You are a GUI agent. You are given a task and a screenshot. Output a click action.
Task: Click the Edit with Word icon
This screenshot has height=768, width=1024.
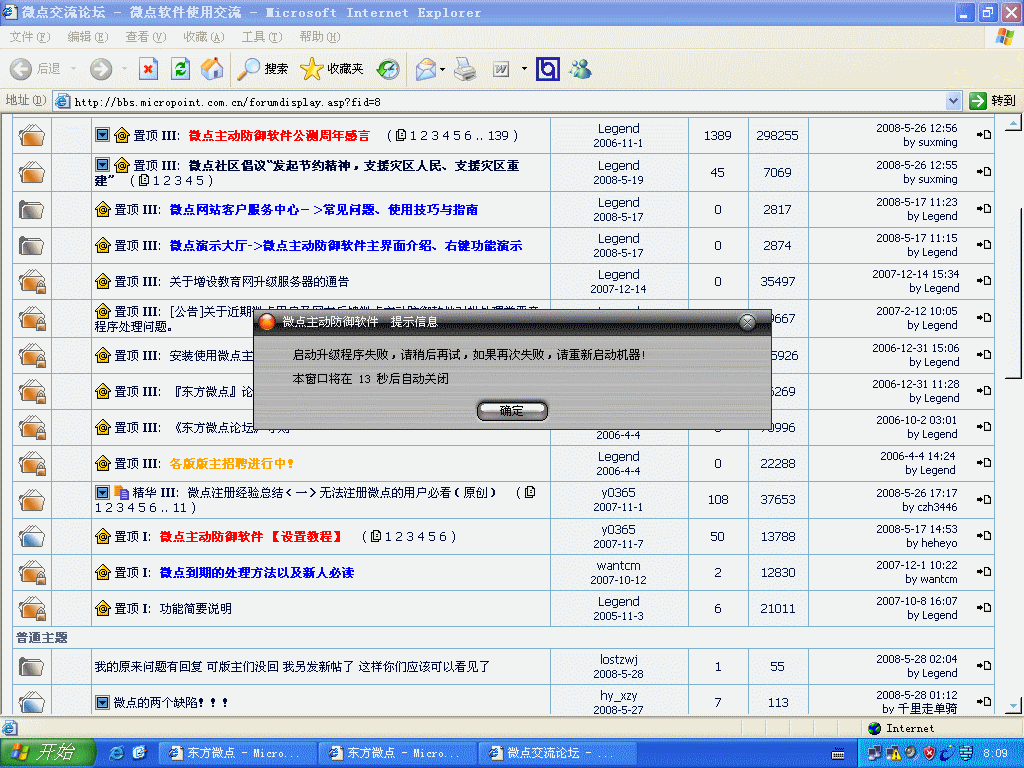(x=501, y=69)
